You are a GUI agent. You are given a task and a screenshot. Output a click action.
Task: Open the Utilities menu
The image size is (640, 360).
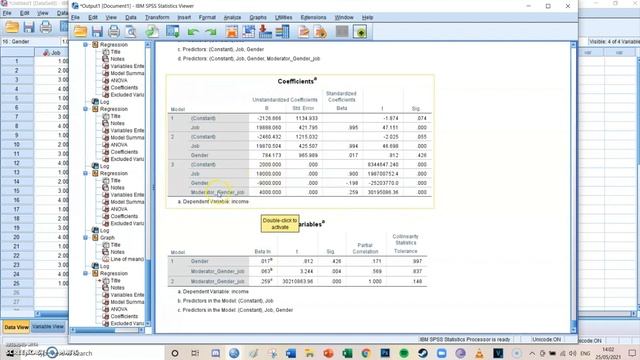coord(283,18)
